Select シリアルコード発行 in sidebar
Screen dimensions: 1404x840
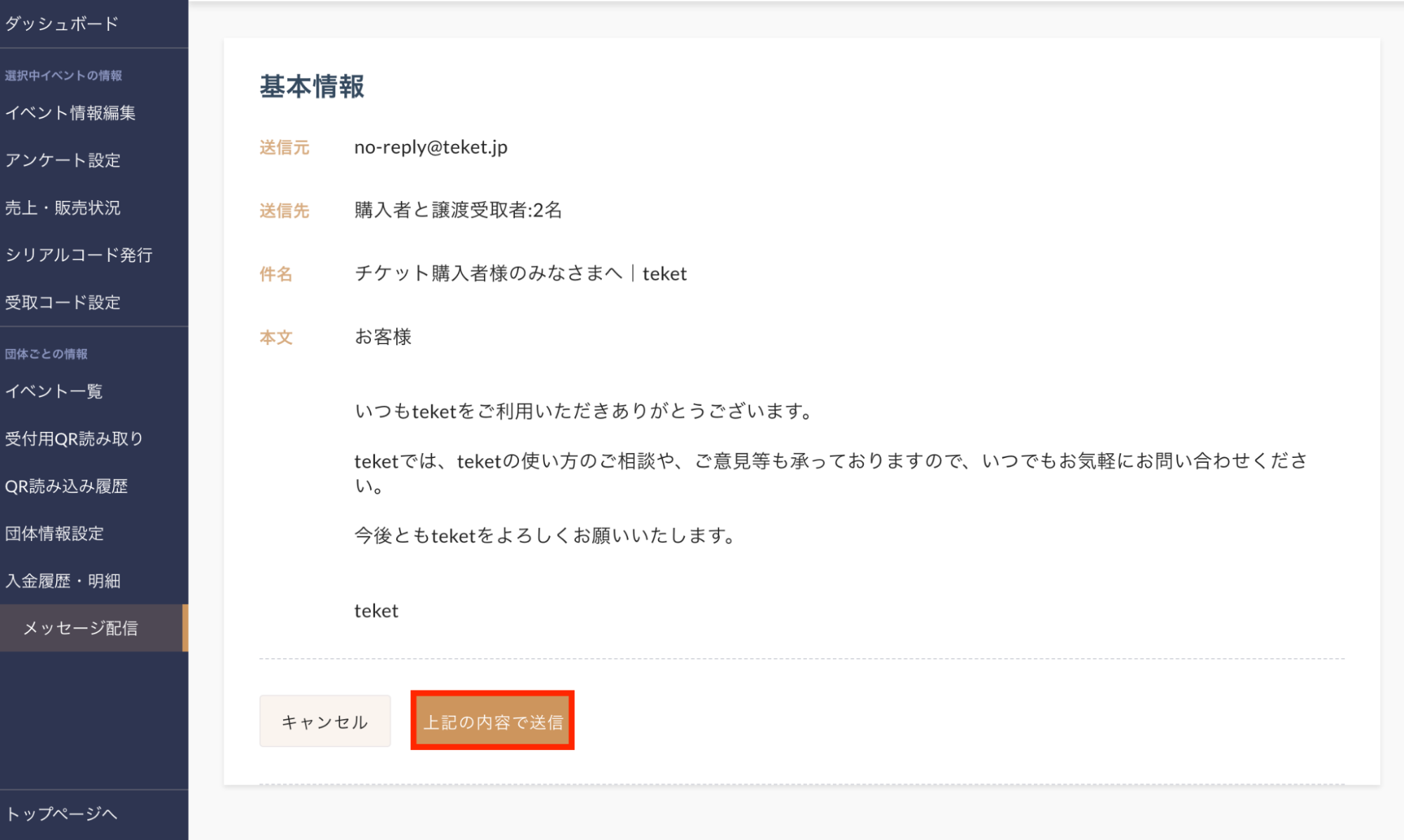click(79, 255)
